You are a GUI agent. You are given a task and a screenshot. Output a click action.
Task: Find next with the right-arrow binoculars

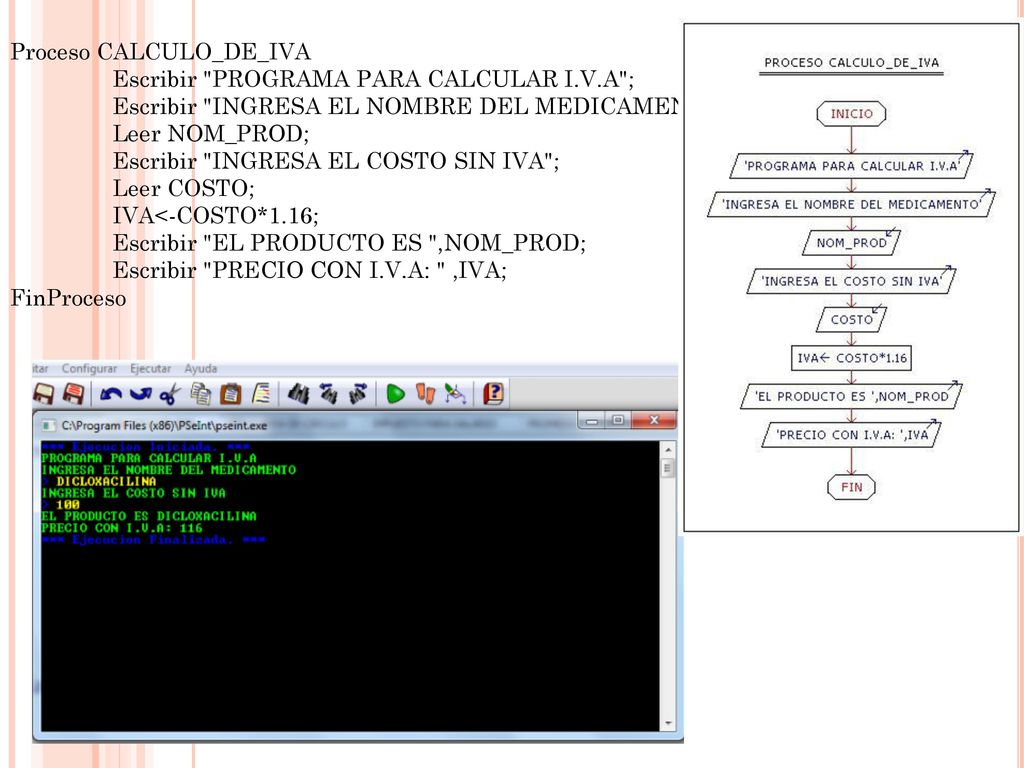(358, 394)
